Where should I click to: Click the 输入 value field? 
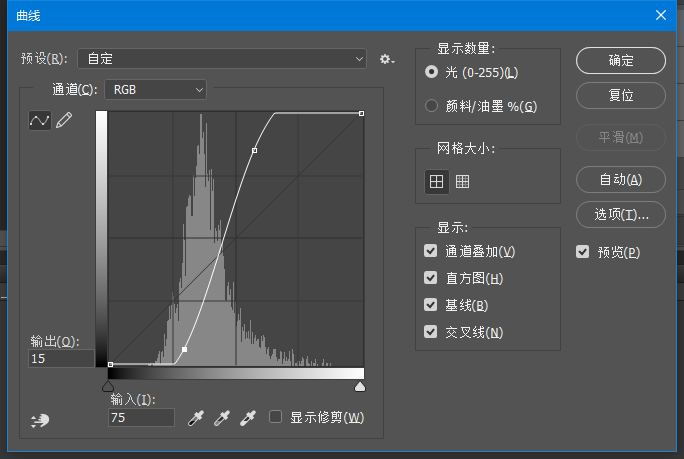pos(141,418)
